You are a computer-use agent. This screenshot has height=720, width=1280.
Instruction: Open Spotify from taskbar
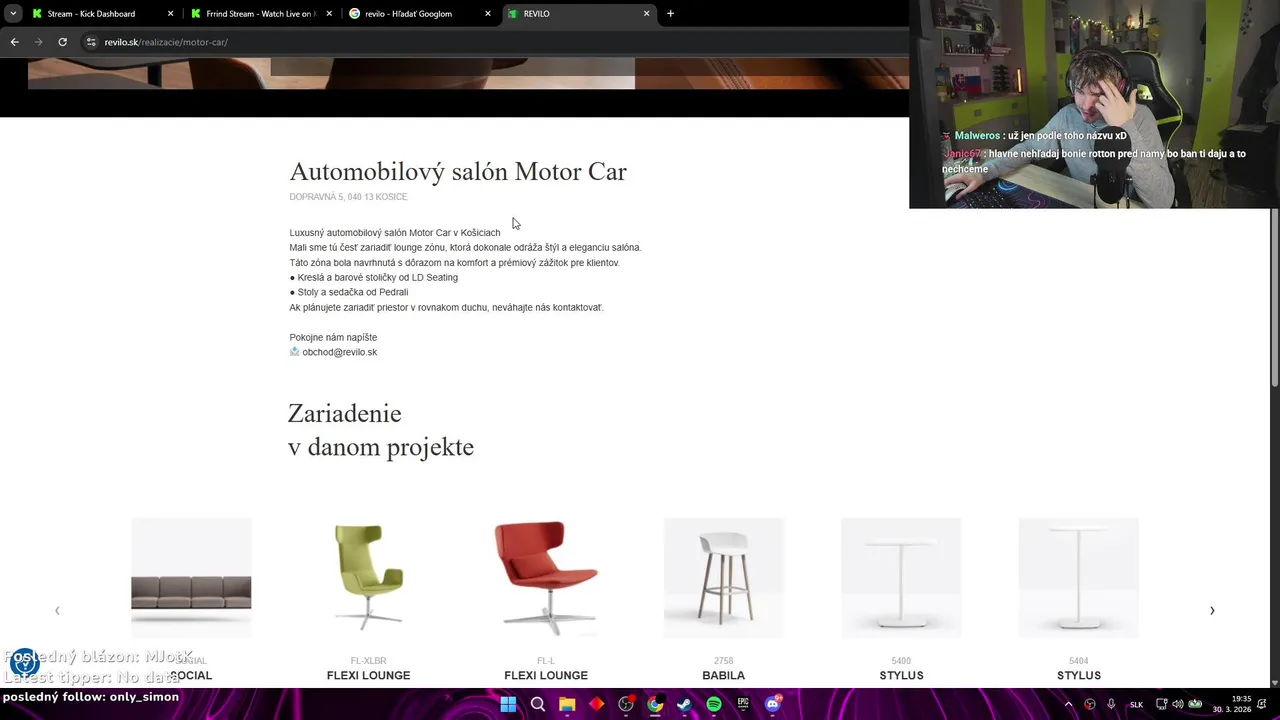click(714, 704)
